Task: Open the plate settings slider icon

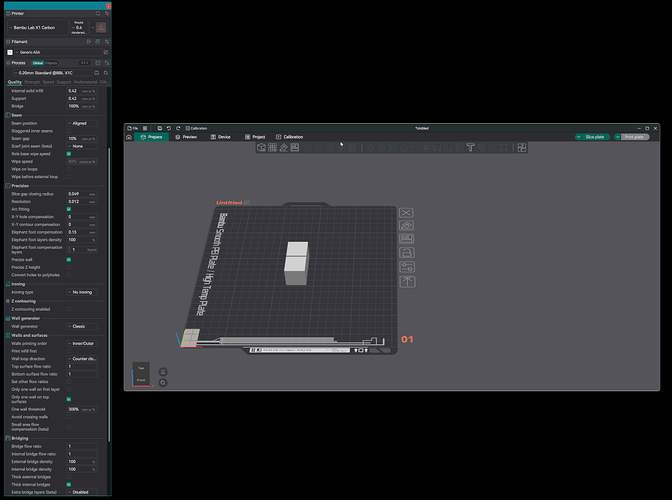Action: [407, 267]
